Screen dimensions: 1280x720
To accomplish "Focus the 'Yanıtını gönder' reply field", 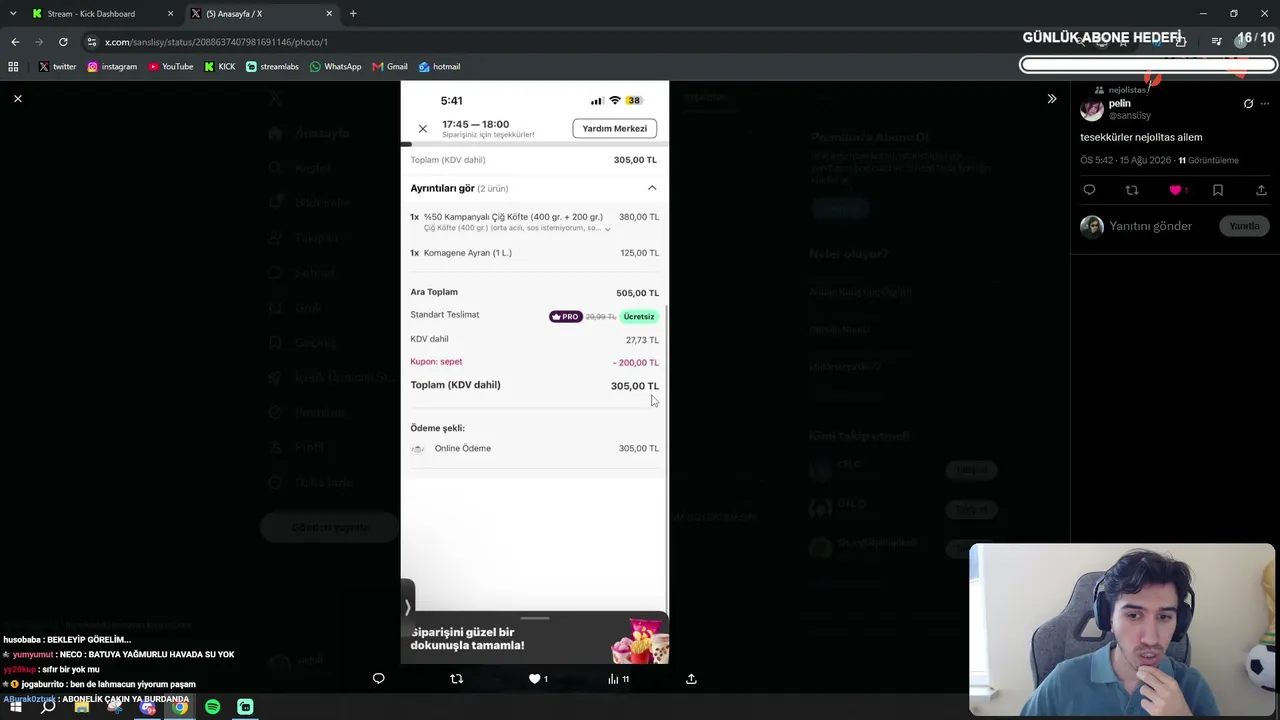I will point(1151,226).
